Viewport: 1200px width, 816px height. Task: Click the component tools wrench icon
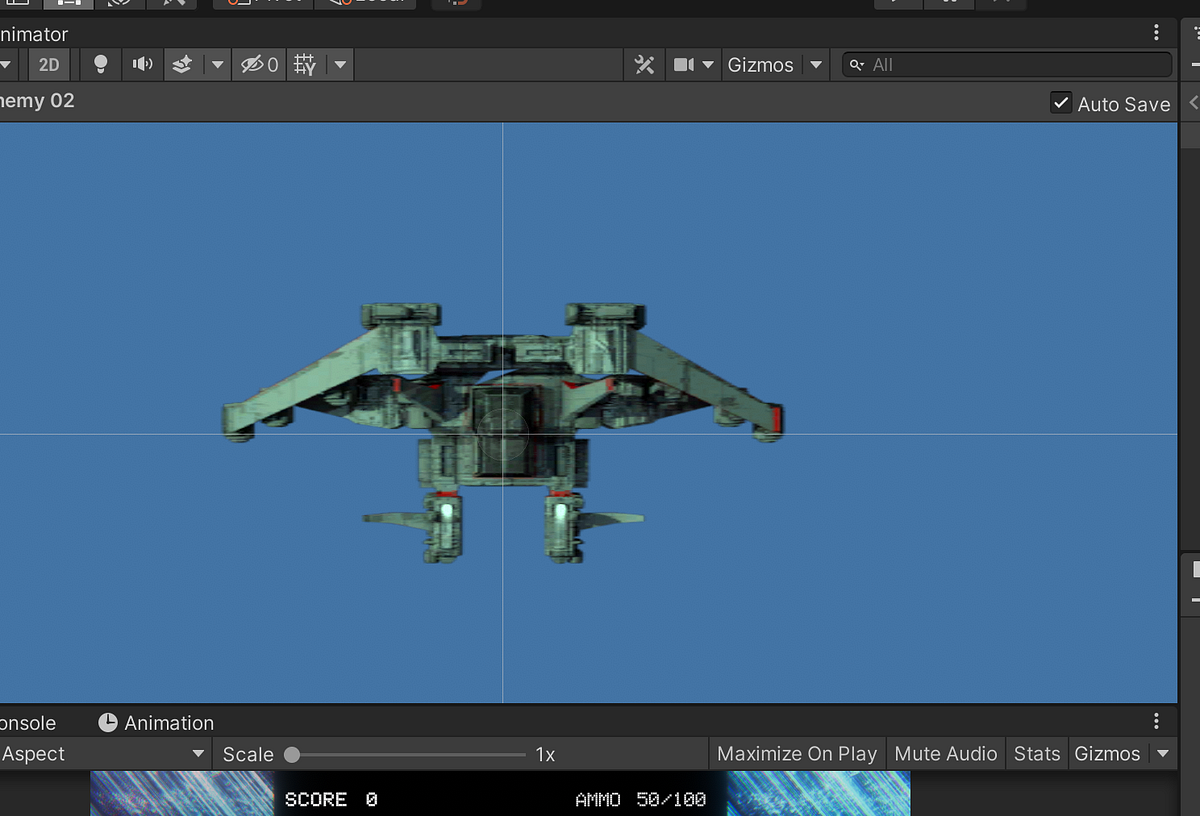coord(644,64)
